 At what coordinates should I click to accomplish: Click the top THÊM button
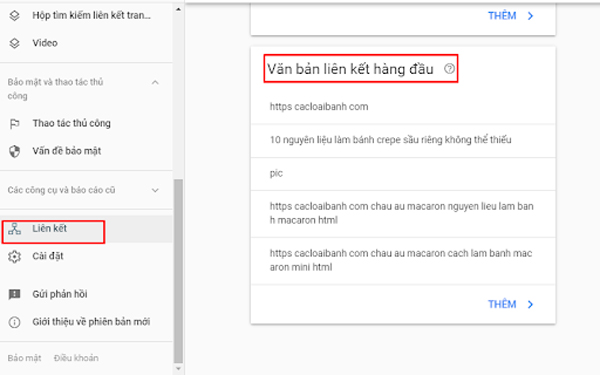tap(502, 16)
